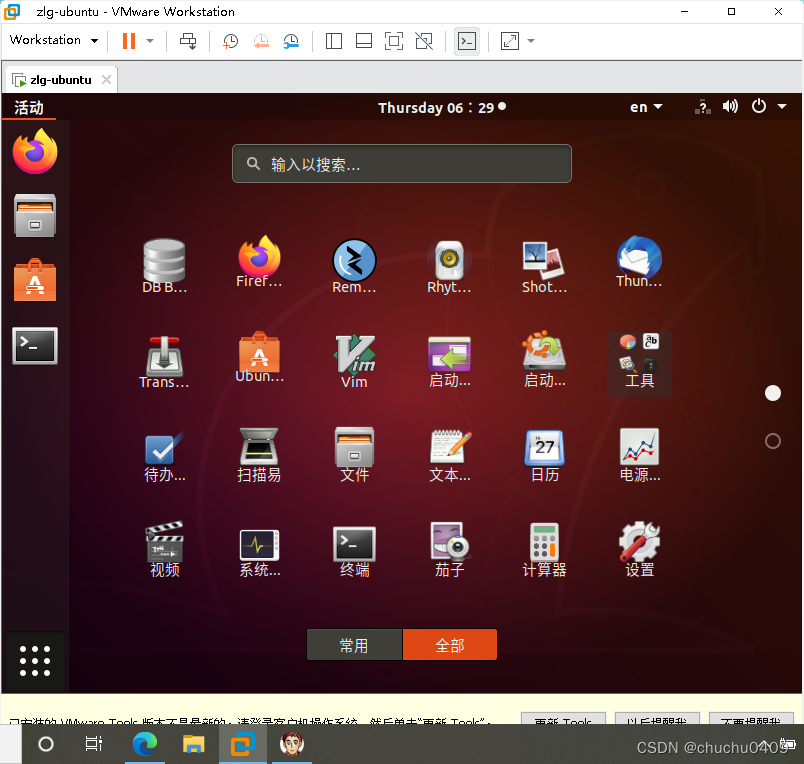
Task: Click the 活动 Activities button
Action: click(x=29, y=107)
